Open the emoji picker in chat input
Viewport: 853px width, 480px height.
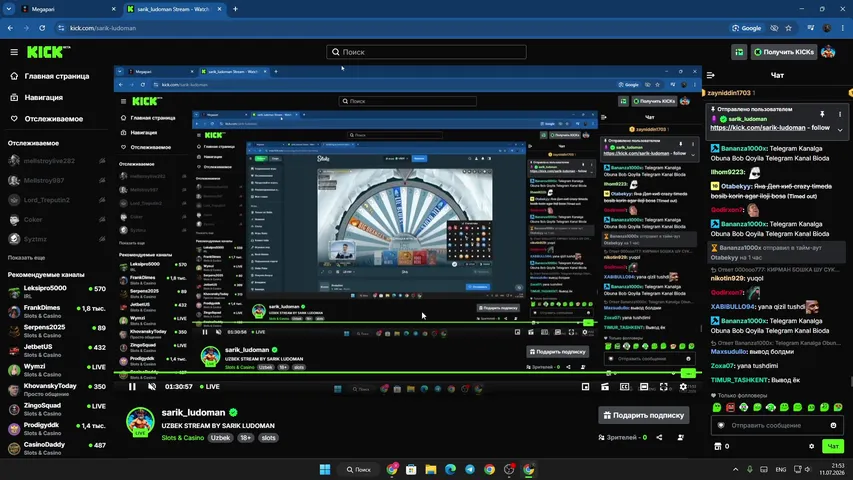833,425
